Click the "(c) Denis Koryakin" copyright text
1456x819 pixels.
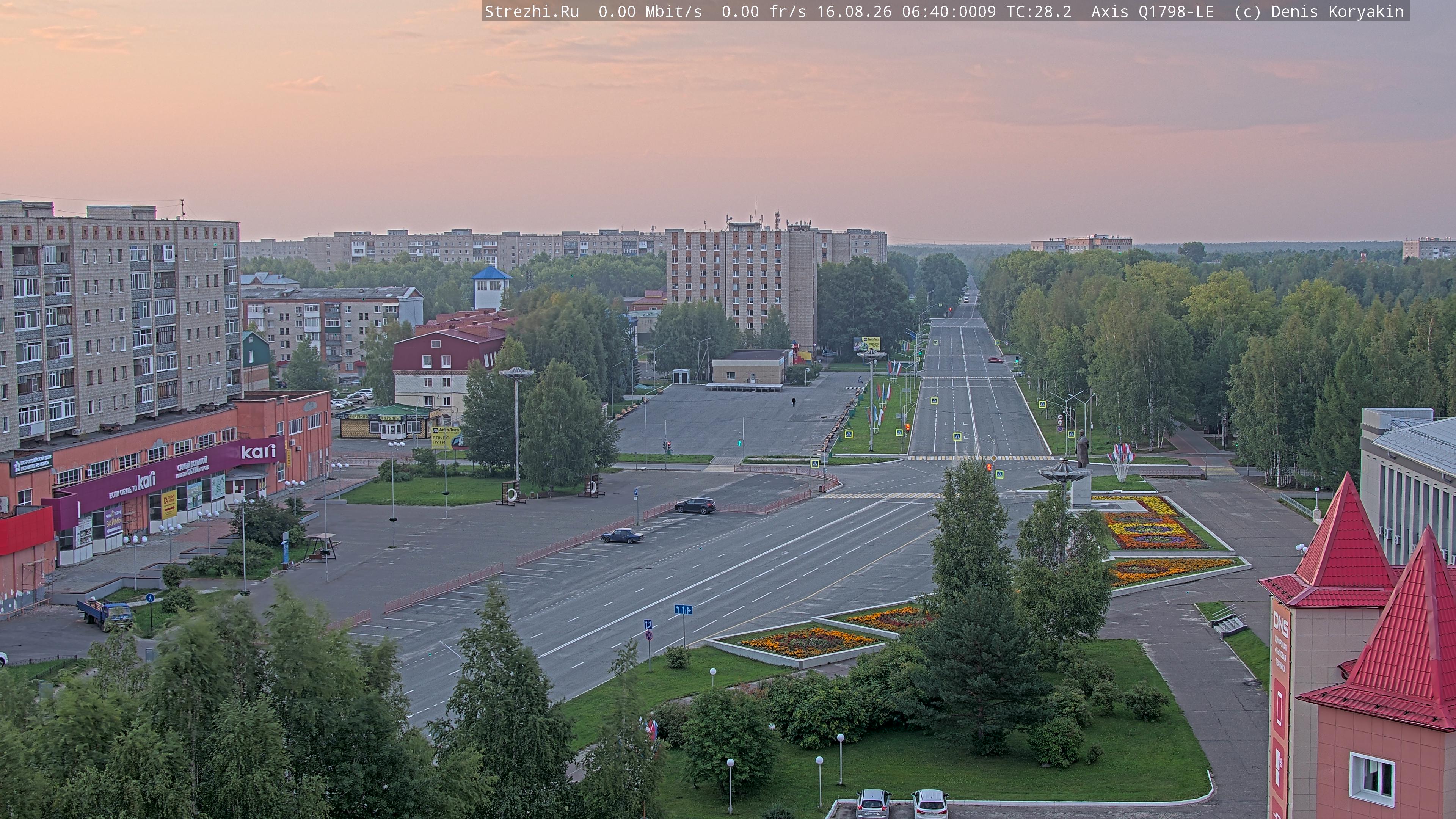[x=1319, y=12]
